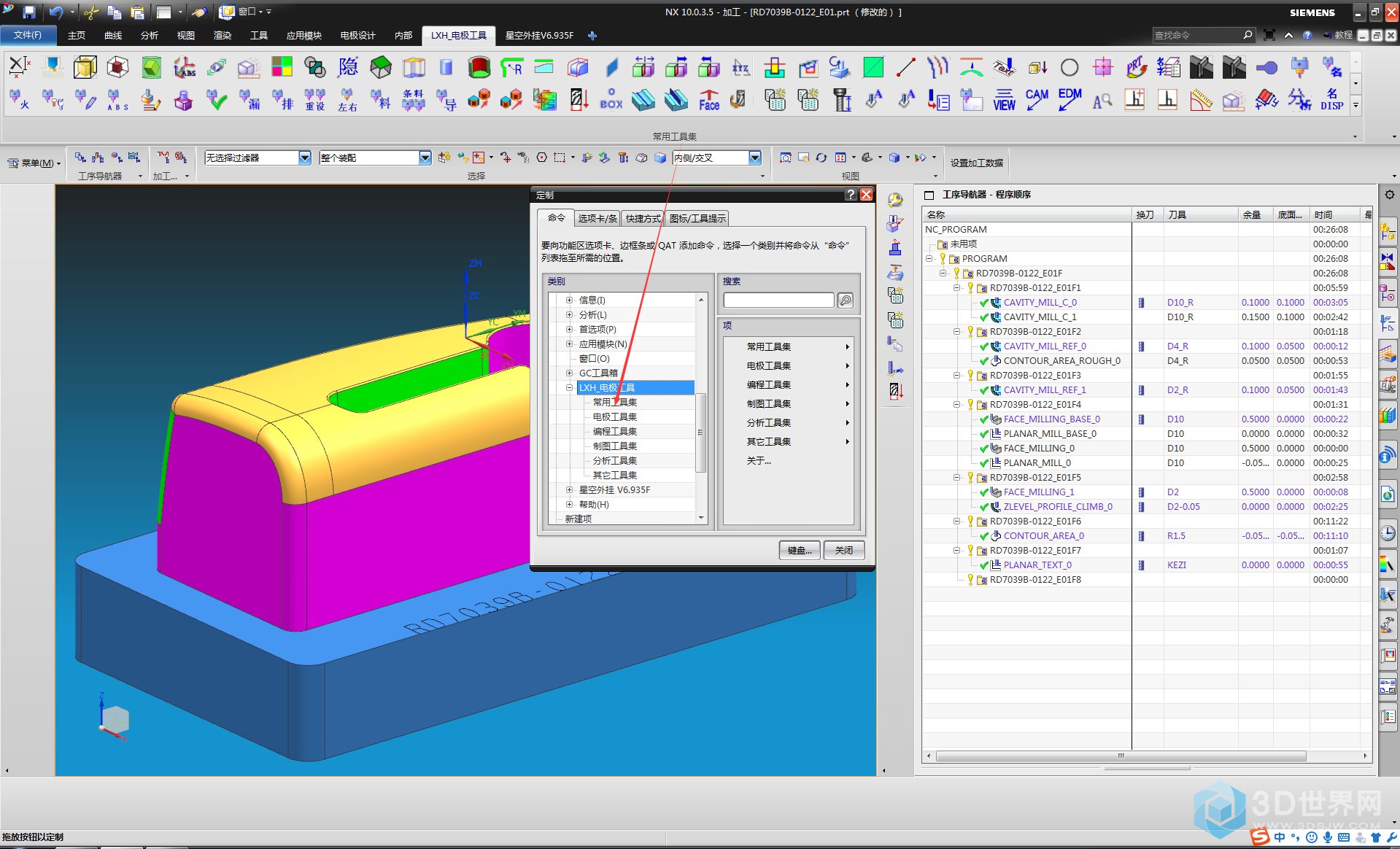This screenshot has width=1400, height=849.
Task: Click the undo arrow icon
Action: [x=55, y=12]
